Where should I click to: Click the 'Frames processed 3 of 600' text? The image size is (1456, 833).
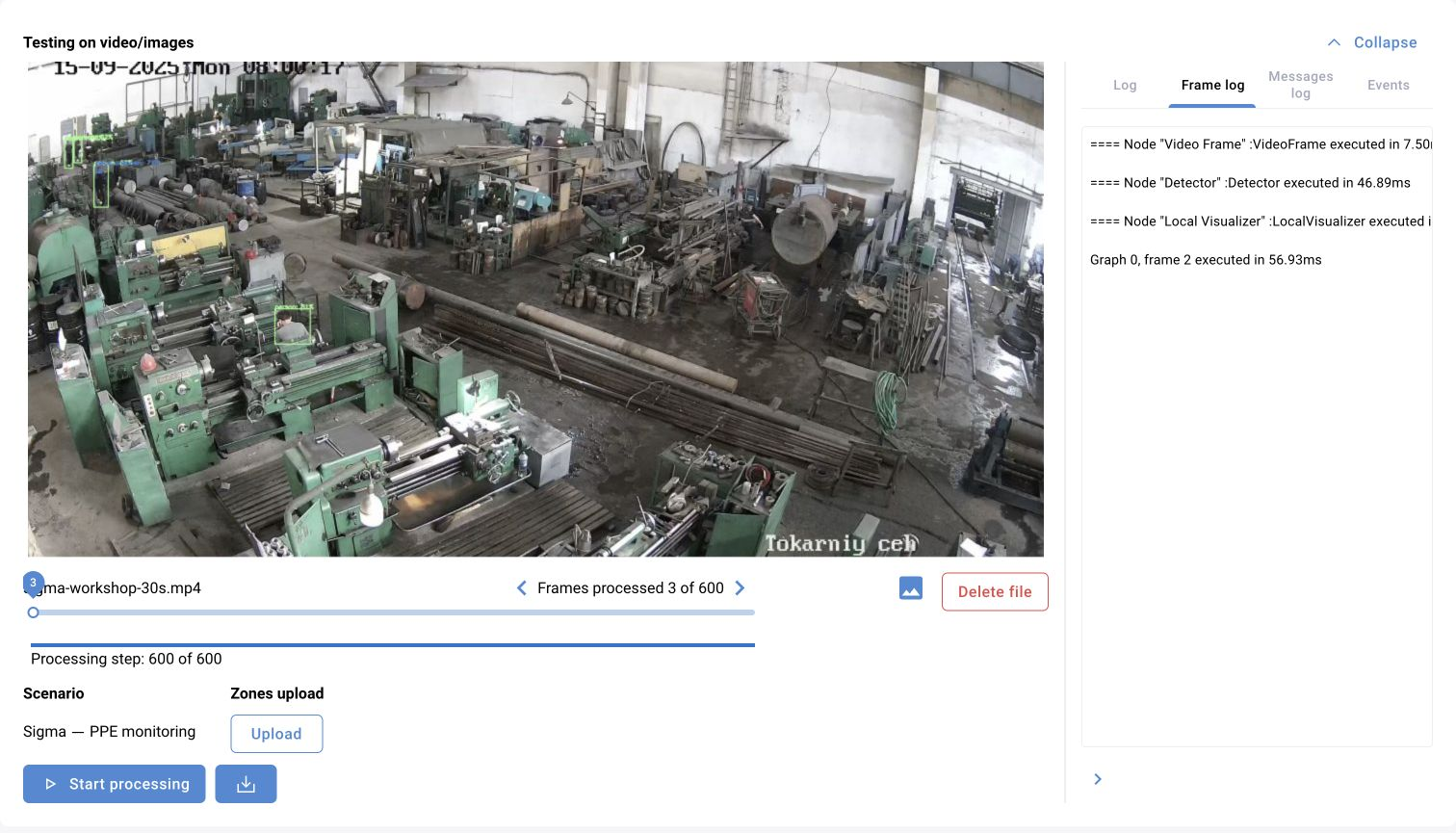[x=631, y=587]
